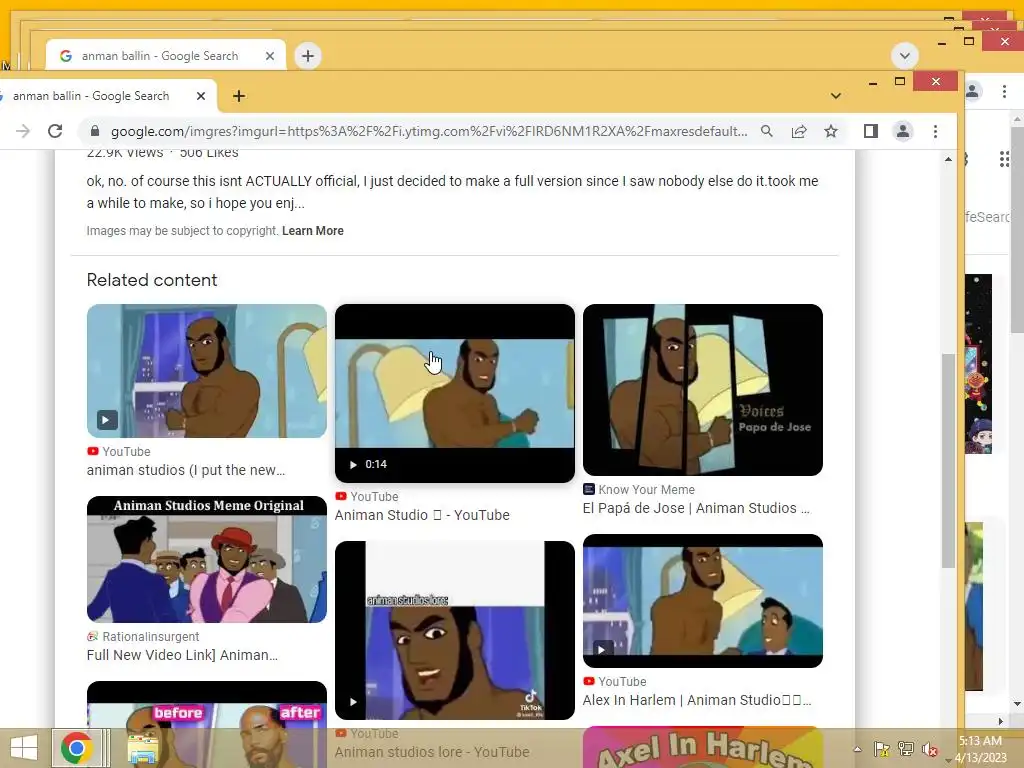Open File Explorer from the taskbar

point(142,748)
